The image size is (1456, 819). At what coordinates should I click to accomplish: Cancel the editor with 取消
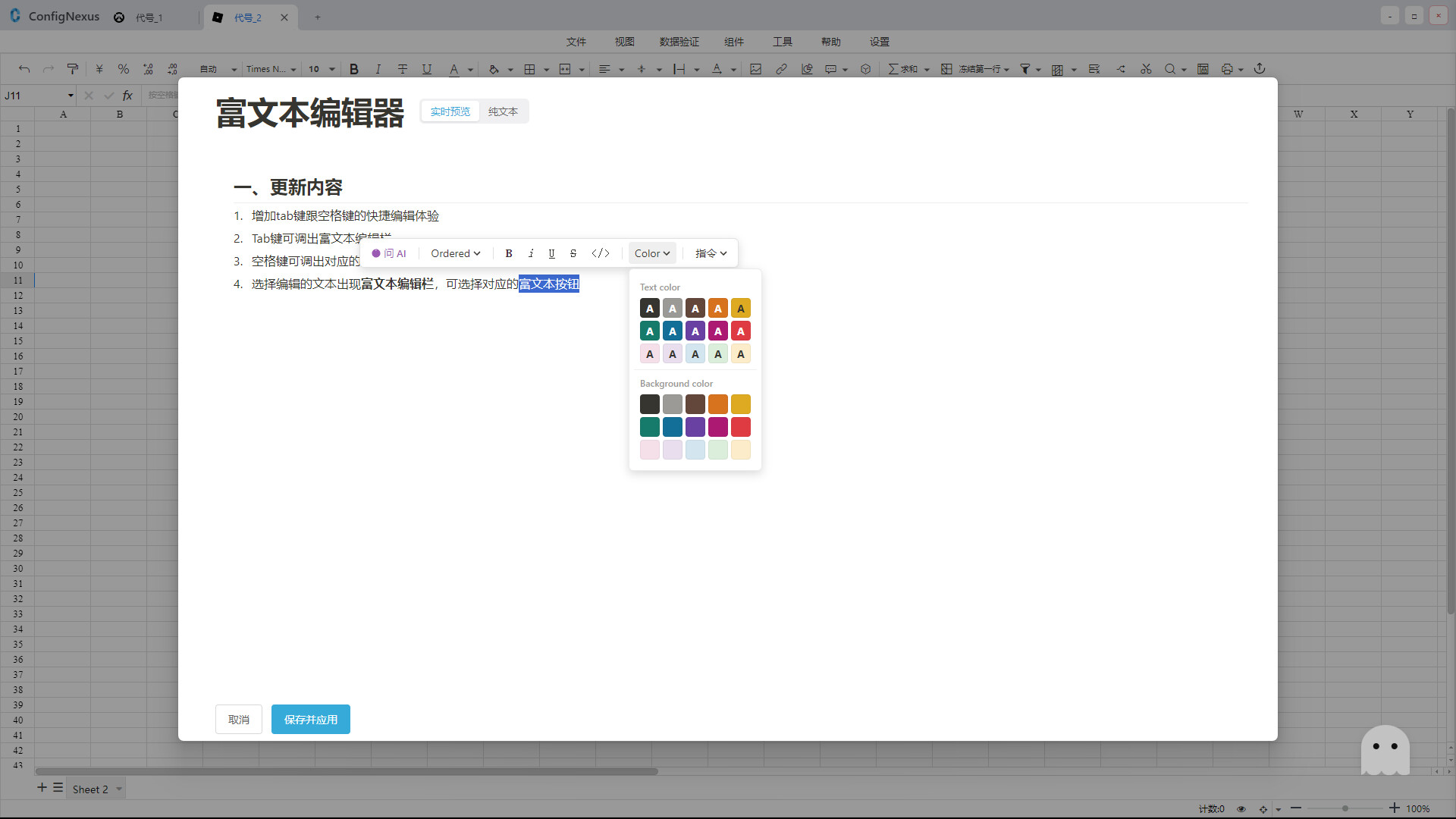(x=238, y=719)
